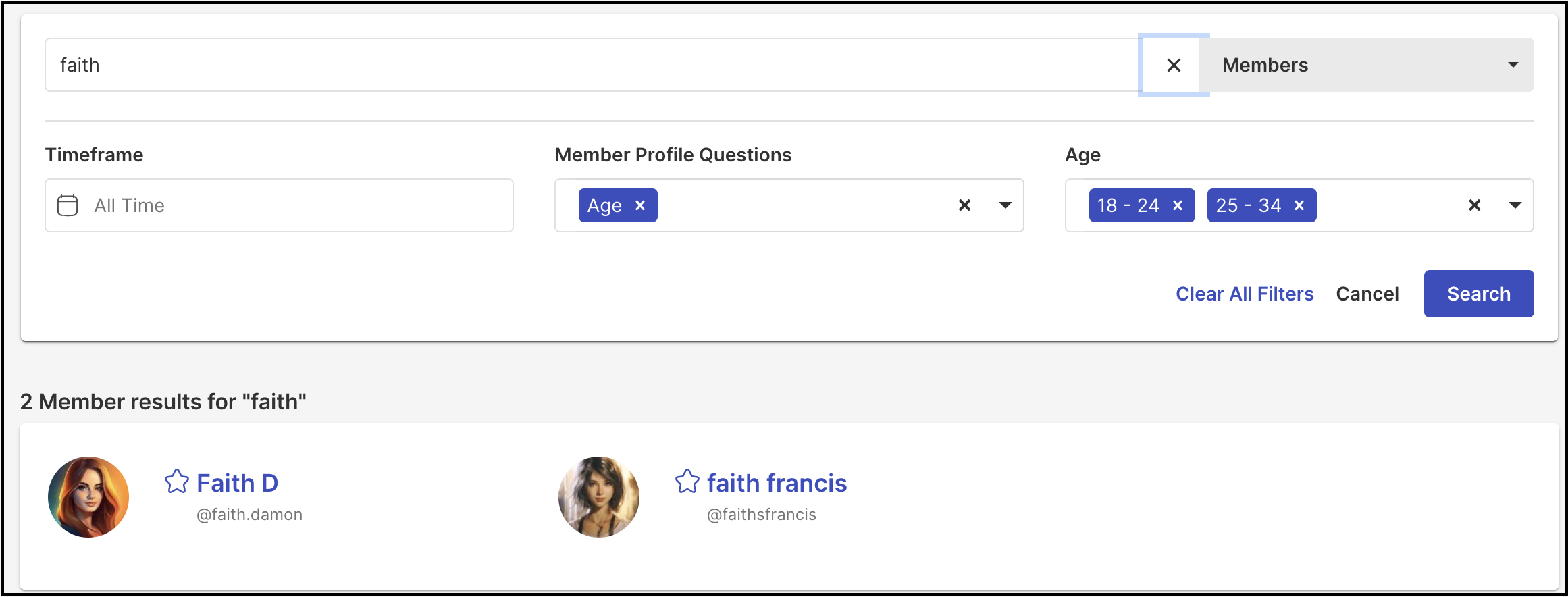1568x597 pixels.
Task: Click Clear All Filters link
Action: point(1245,294)
